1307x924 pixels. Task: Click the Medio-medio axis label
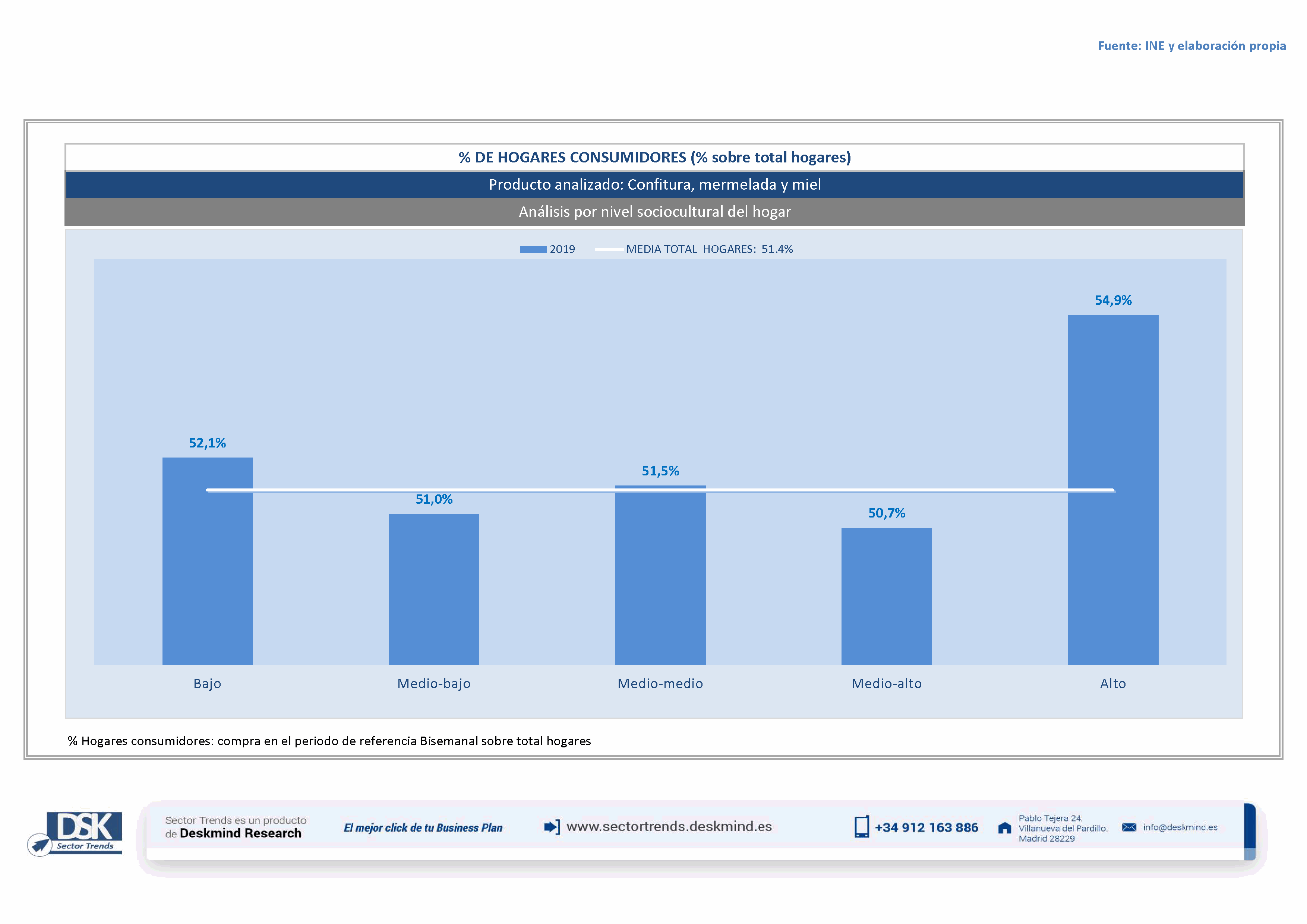tap(660, 683)
